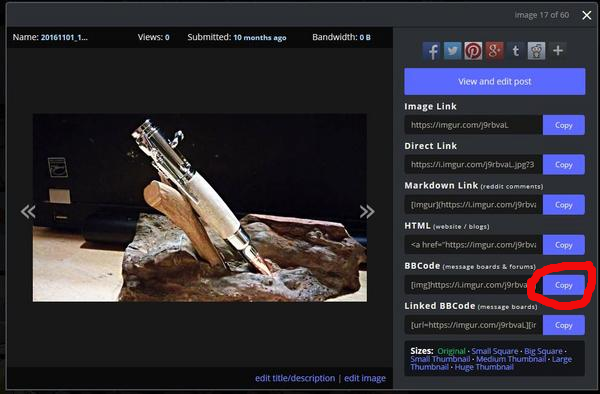Share image on Pinterest

pyautogui.click(x=473, y=51)
